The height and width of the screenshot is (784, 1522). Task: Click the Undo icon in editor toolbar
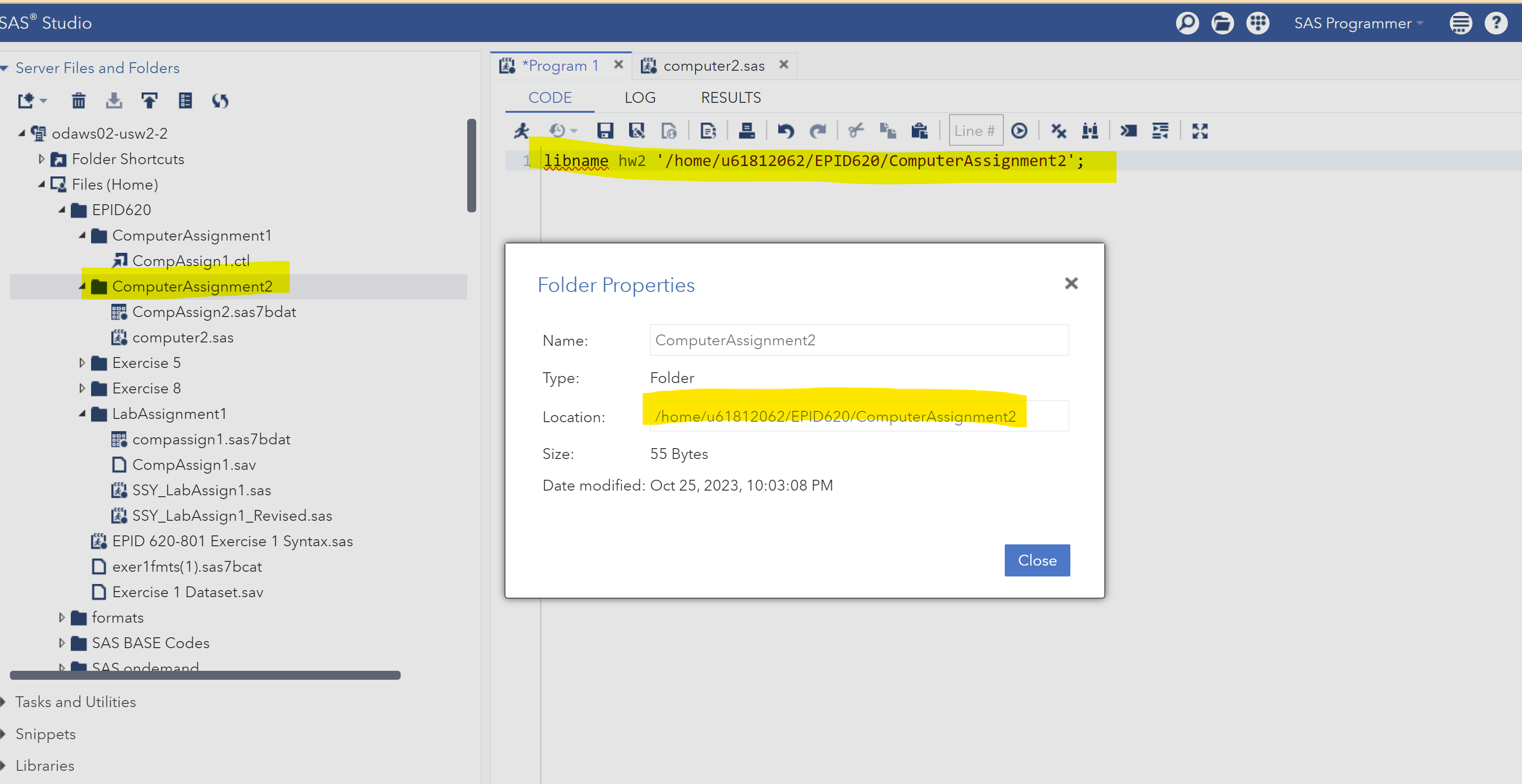pos(785,131)
